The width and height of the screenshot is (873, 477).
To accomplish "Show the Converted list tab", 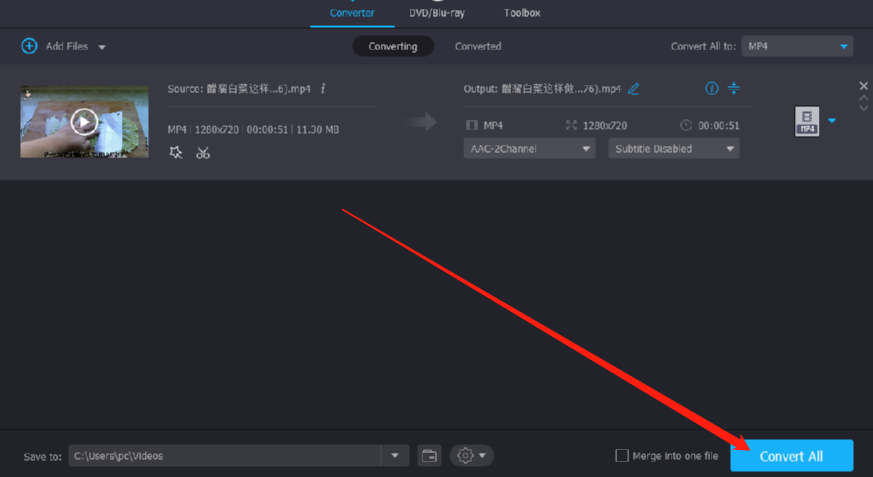I will [x=478, y=46].
